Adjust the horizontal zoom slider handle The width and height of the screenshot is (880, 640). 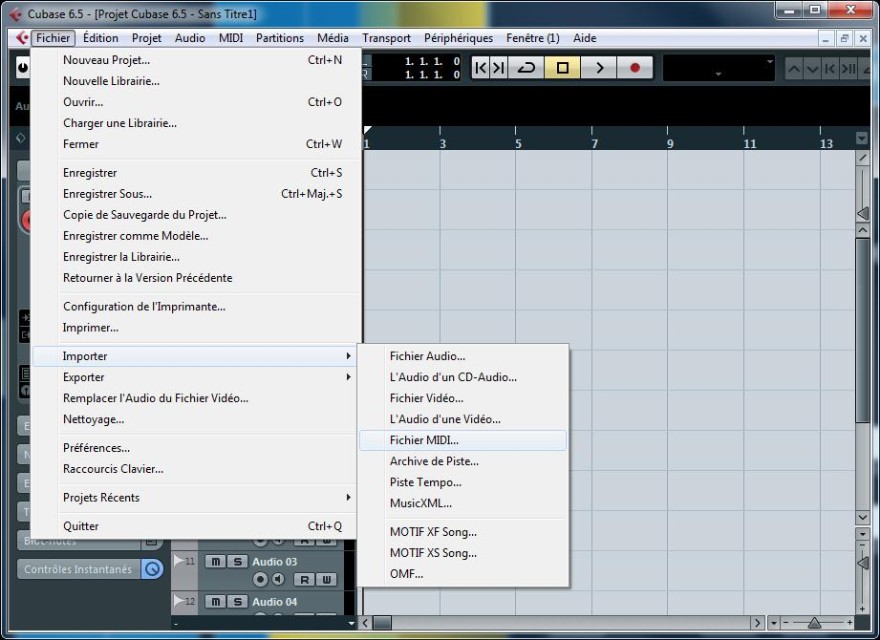coord(814,623)
